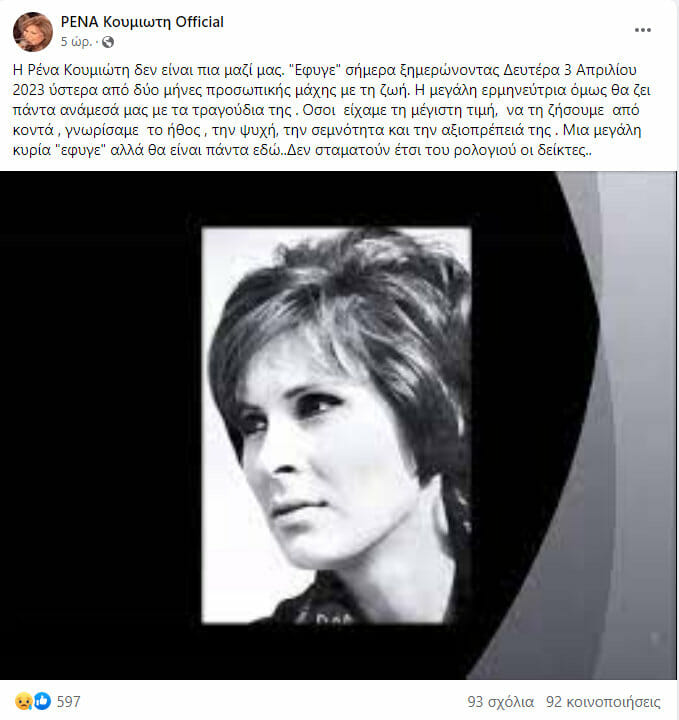Click the '5 ώρ.' post timestamp
679x720 pixels.
77,42
